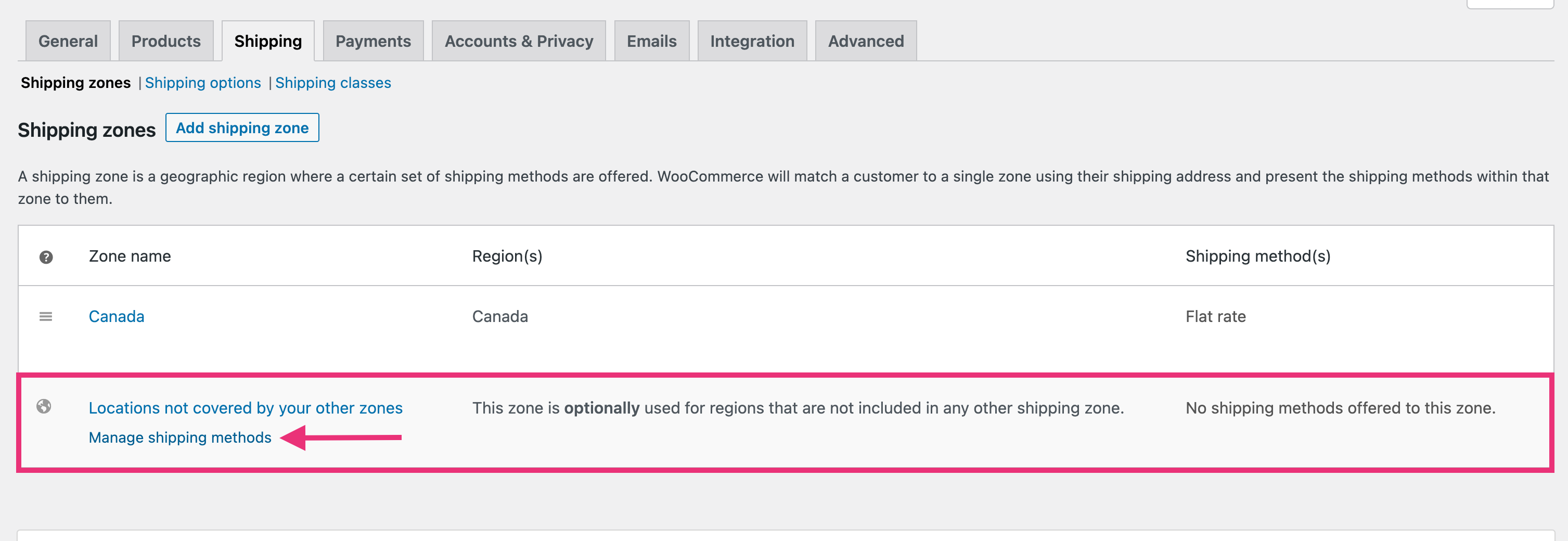Click the globe icon for uncovered locations
Screen dimensions: 1568x541
tap(44, 406)
